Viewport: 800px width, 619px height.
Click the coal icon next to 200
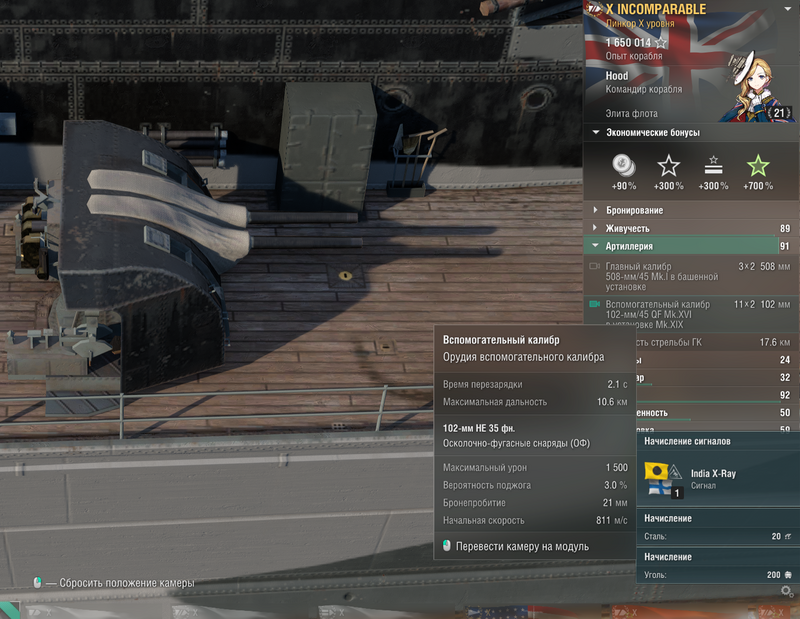[x=788, y=575]
